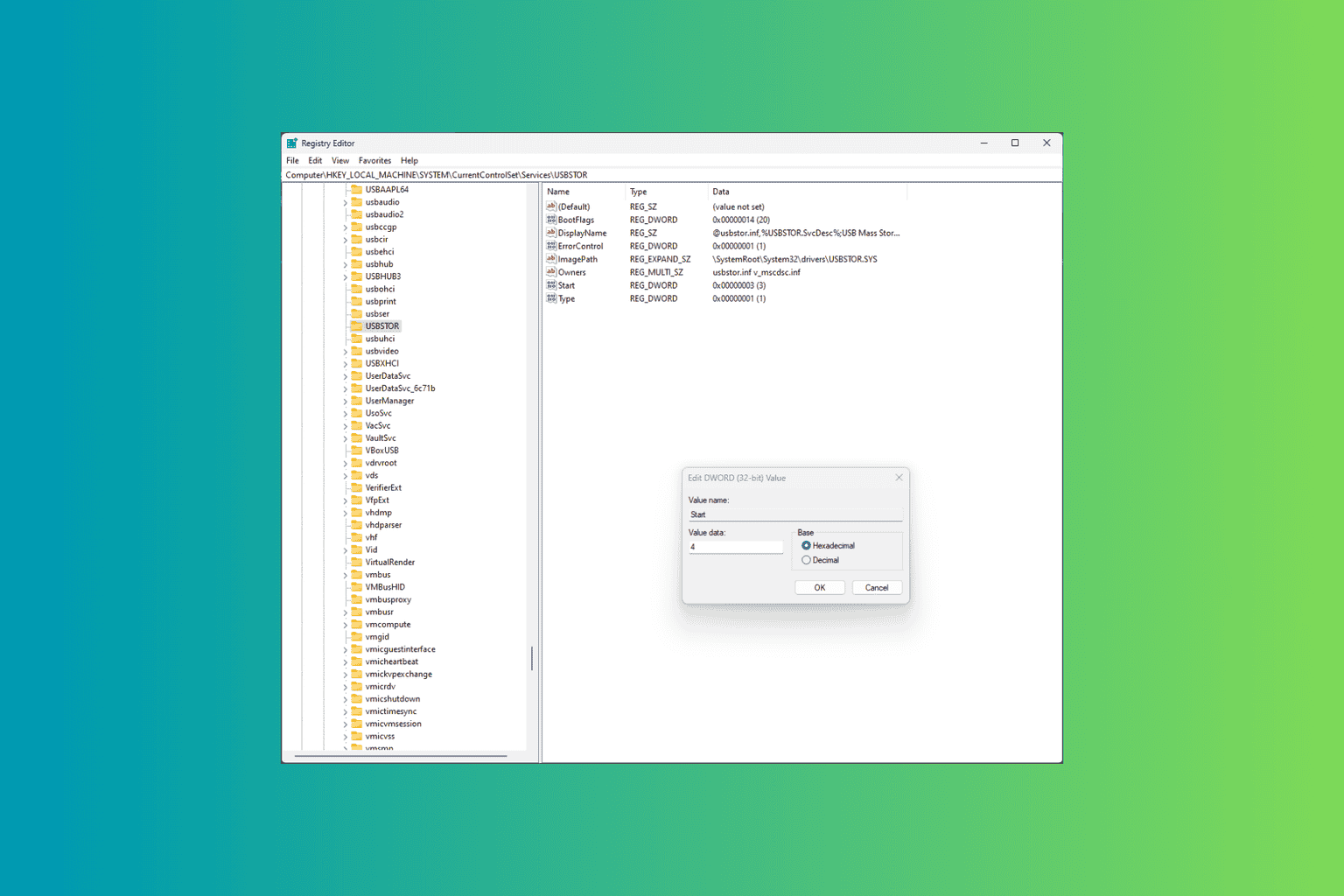
Task: Click the USBAAPL64 folder icon
Action: (x=357, y=189)
